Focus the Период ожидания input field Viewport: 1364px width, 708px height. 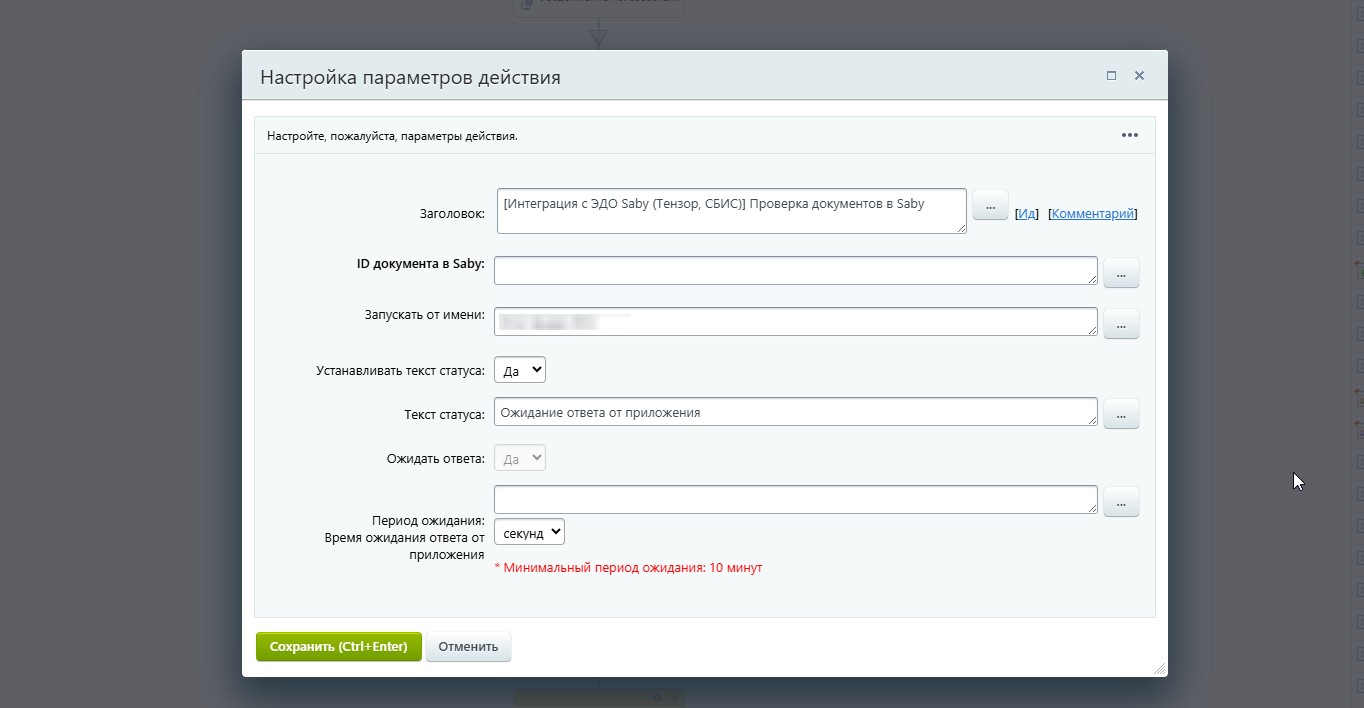click(x=795, y=500)
